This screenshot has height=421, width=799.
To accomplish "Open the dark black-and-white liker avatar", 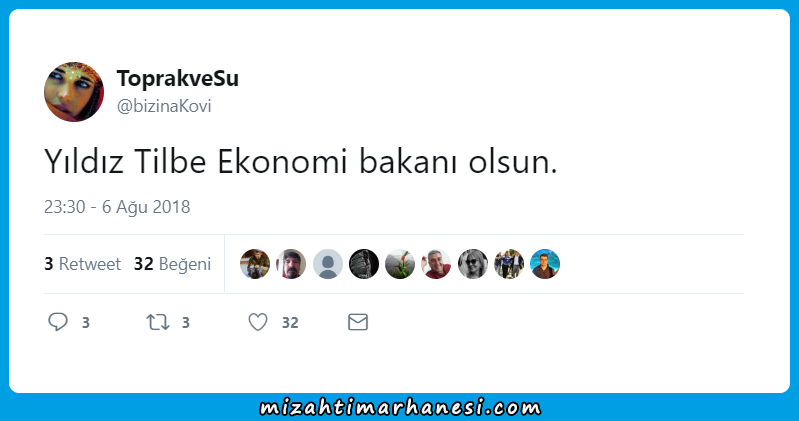I will 364,264.
